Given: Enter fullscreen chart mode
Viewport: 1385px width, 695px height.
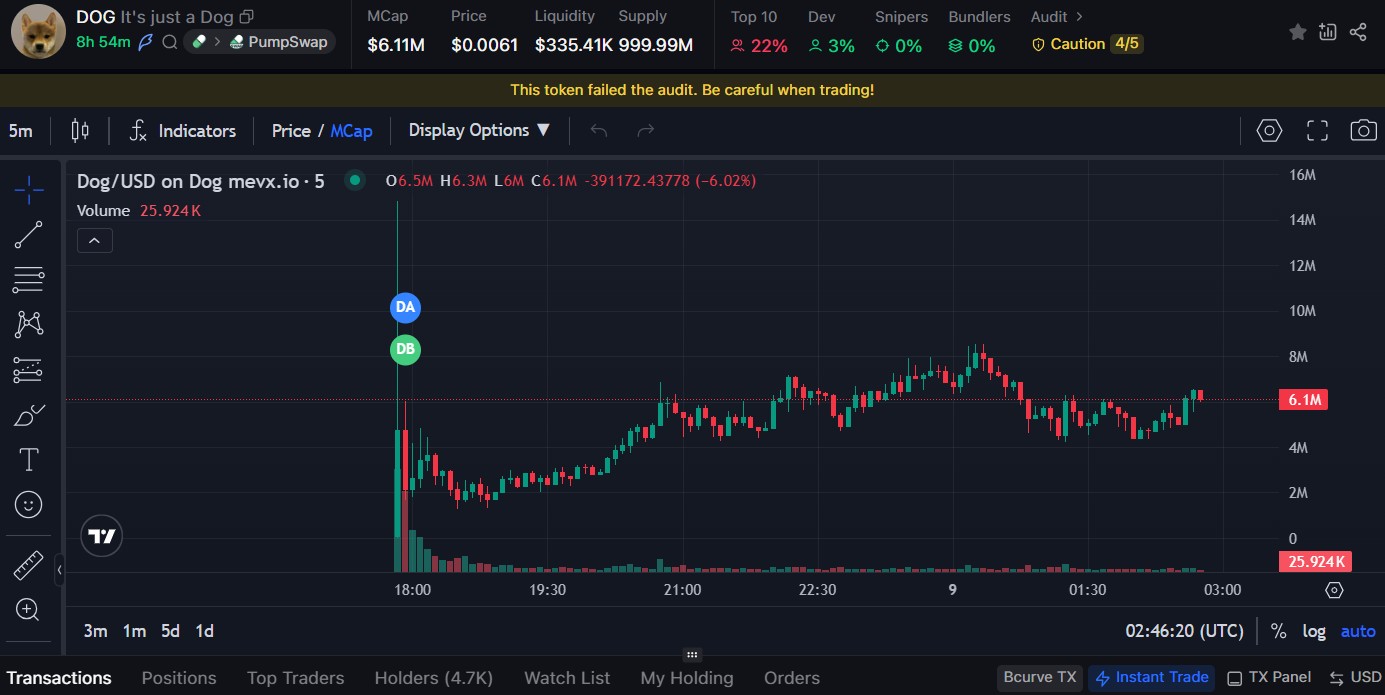Looking at the screenshot, I should tap(1318, 131).
